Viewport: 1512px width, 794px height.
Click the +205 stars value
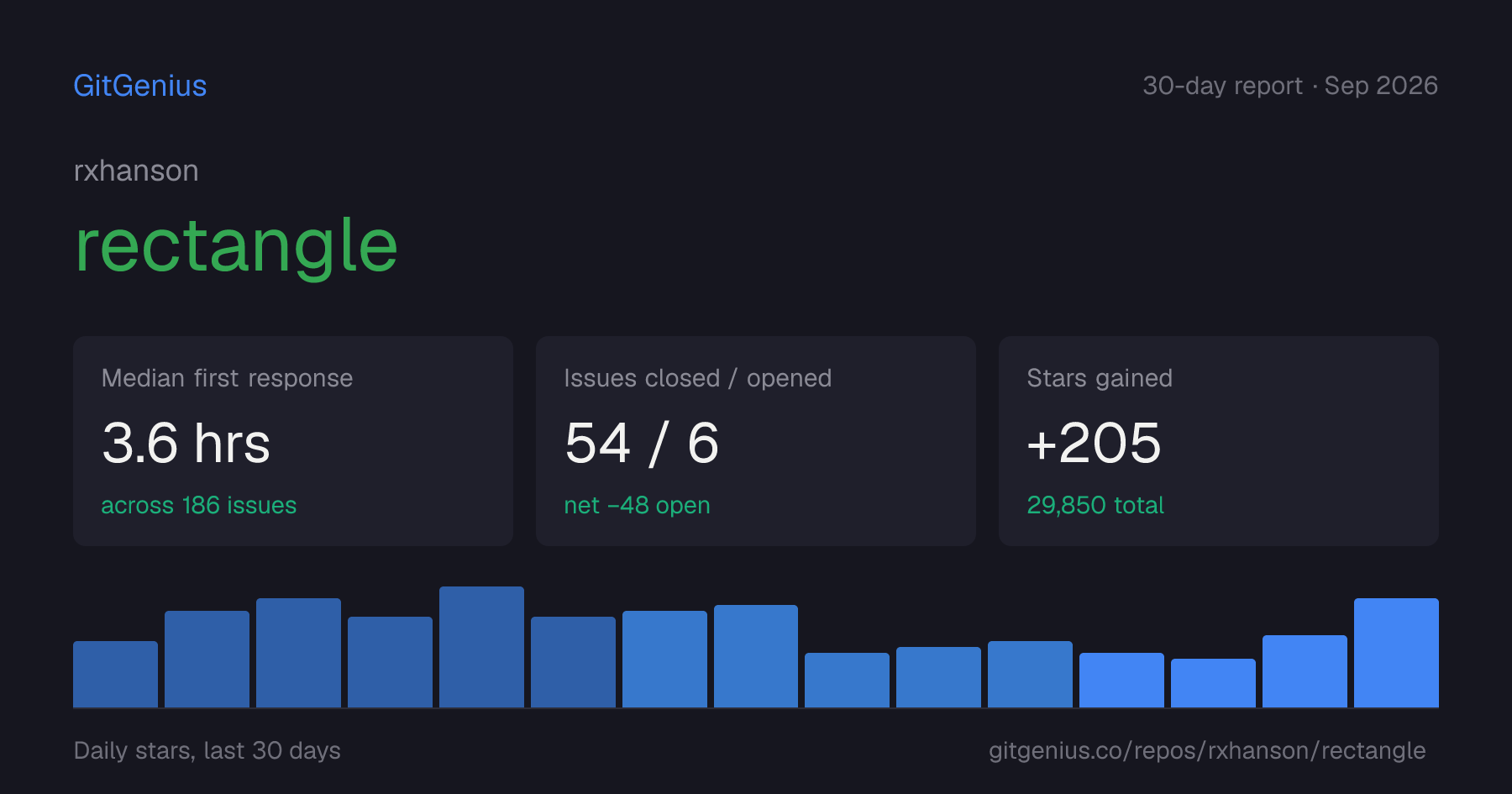pos(1094,443)
